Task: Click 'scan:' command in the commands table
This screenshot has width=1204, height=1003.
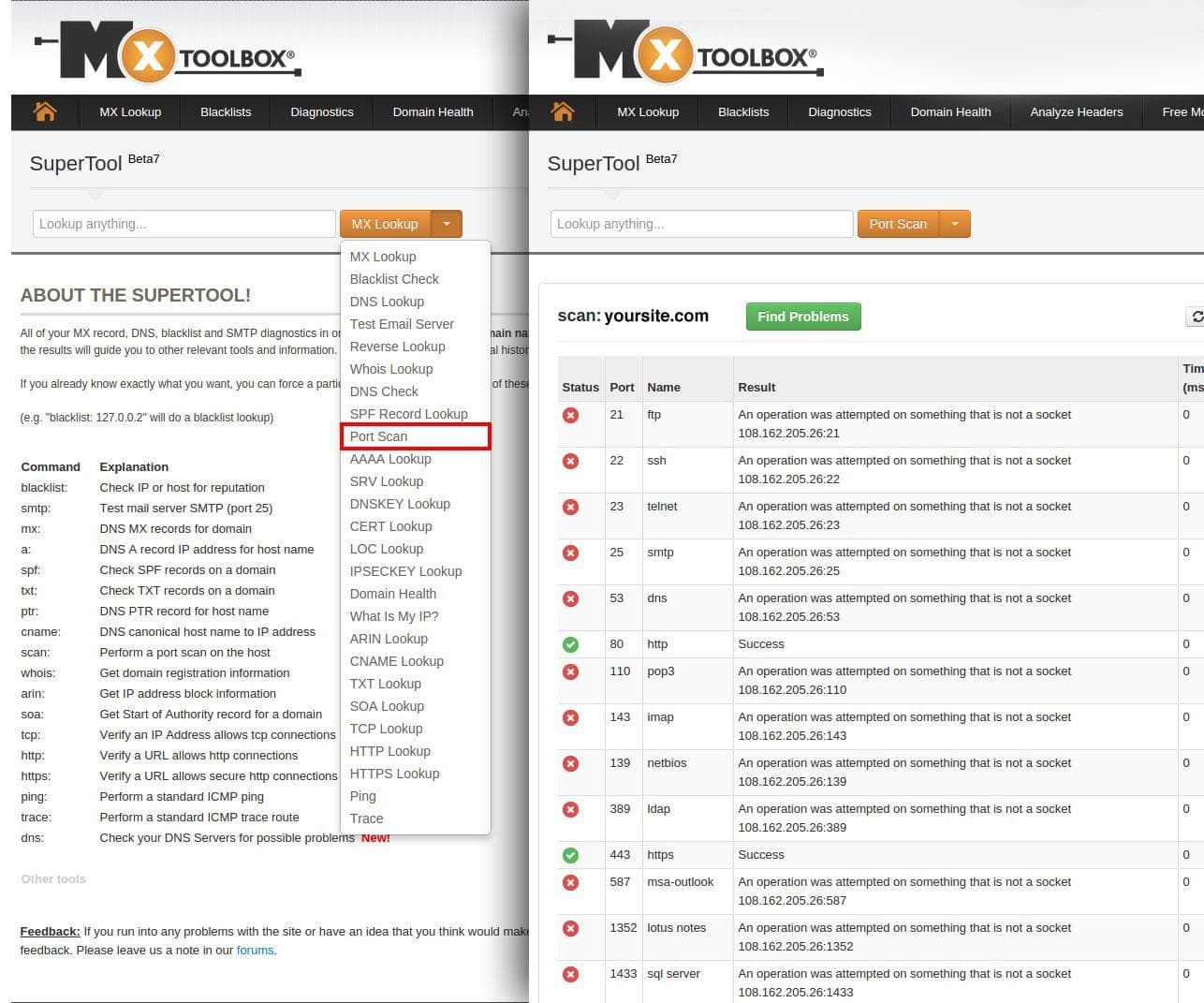Action: click(36, 653)
